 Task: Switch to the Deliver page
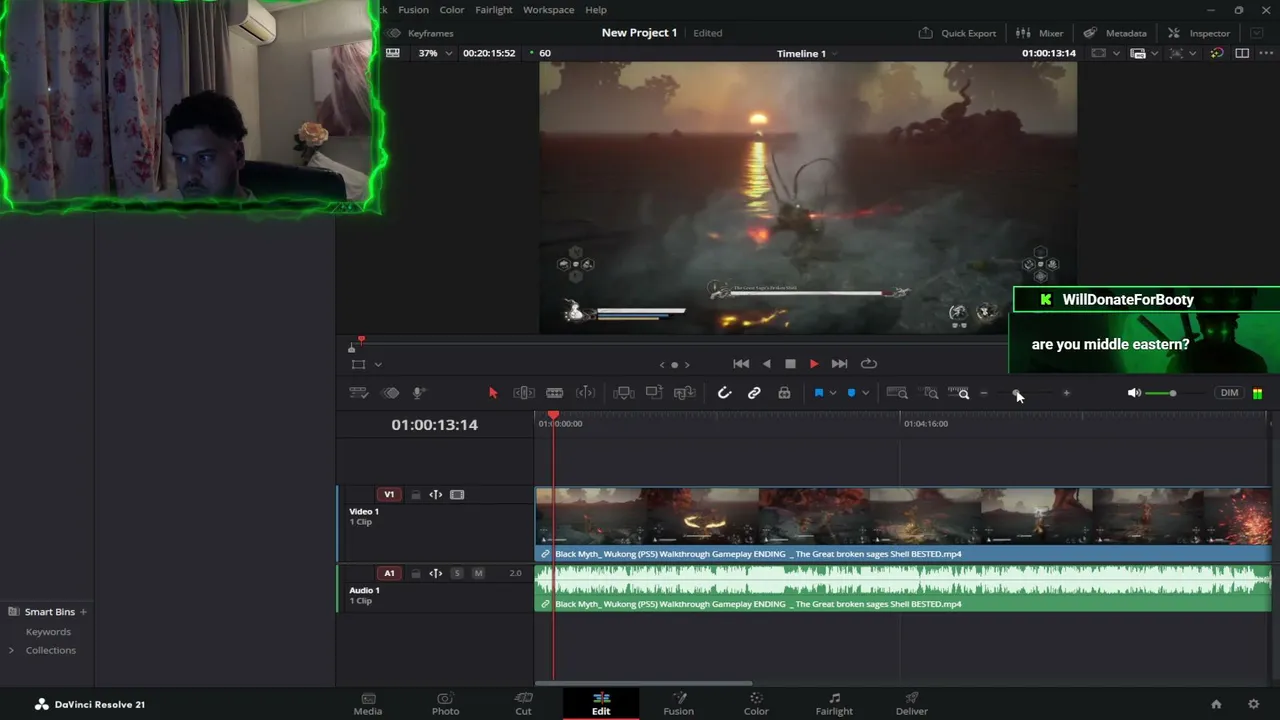pos(912,704)
